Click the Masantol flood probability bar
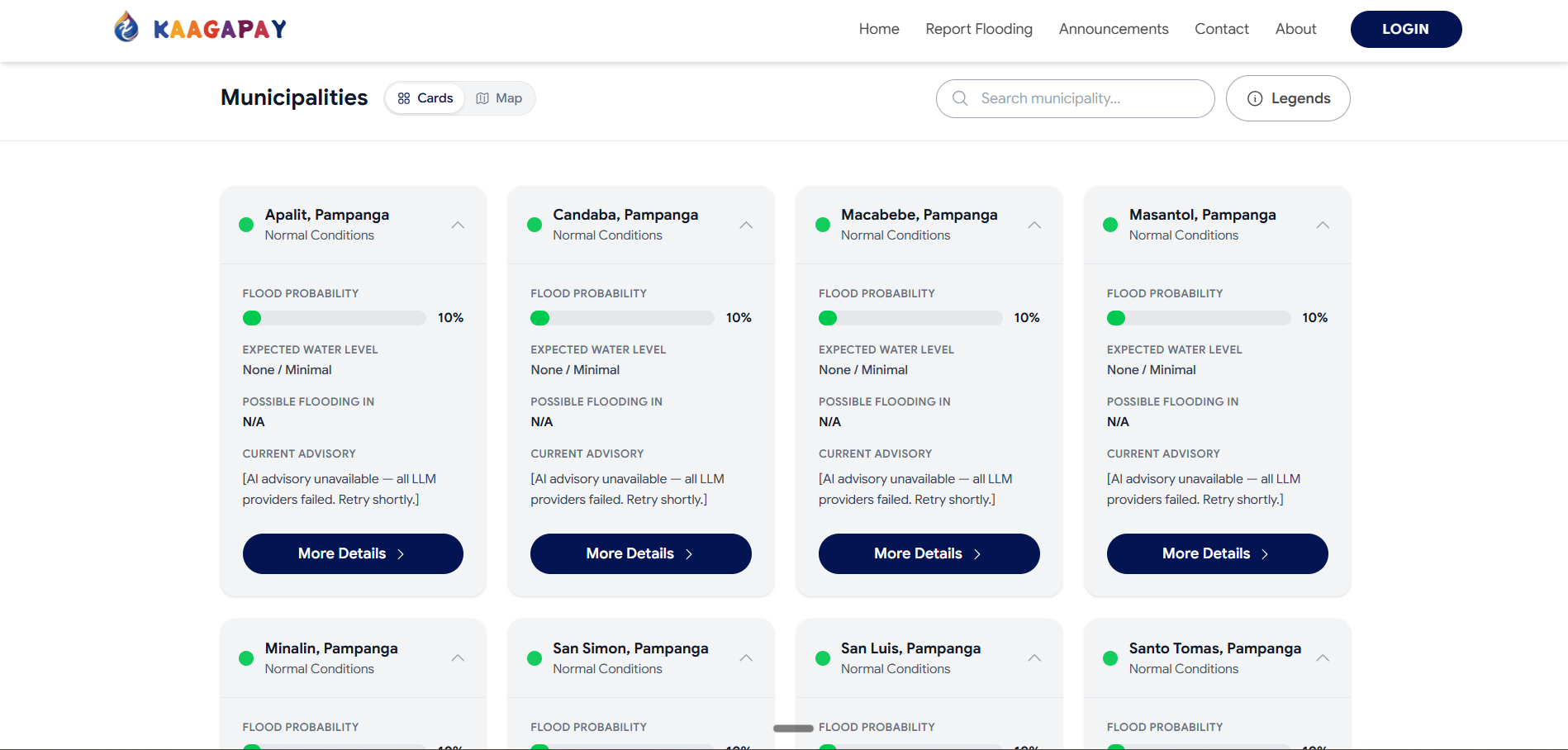Screen dimensions: 1568x750 [x=1199, y=318]
